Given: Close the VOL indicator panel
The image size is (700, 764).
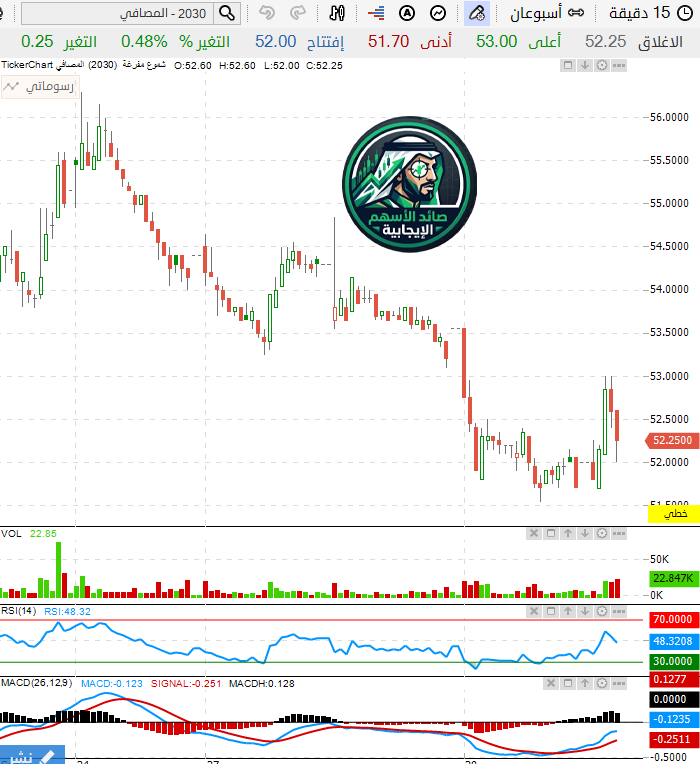Looking at the screenshot, I should pyautogui.click(x=534, y=534).
